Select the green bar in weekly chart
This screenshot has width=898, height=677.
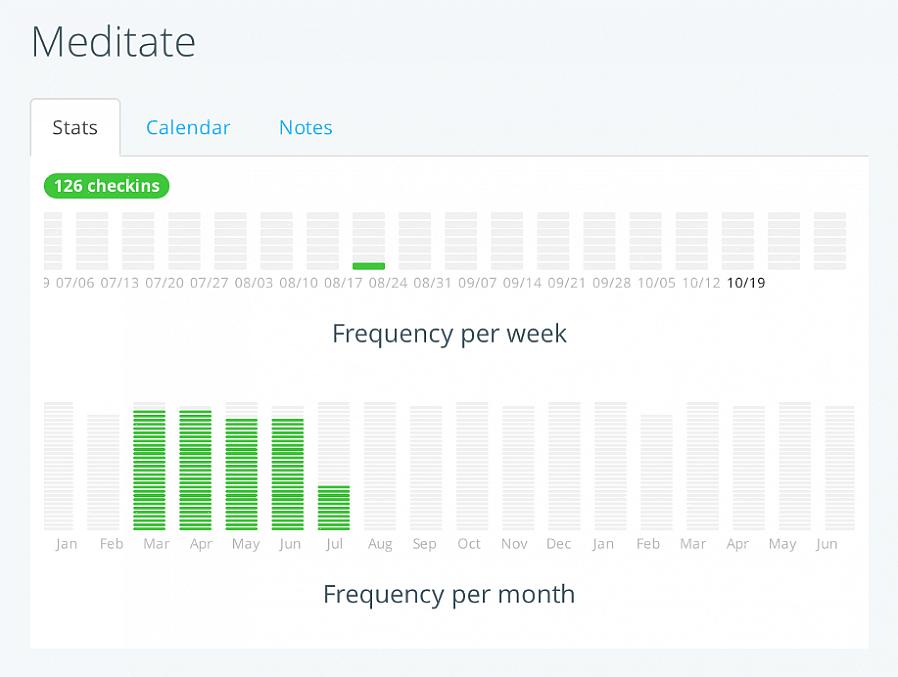[369, 266]
